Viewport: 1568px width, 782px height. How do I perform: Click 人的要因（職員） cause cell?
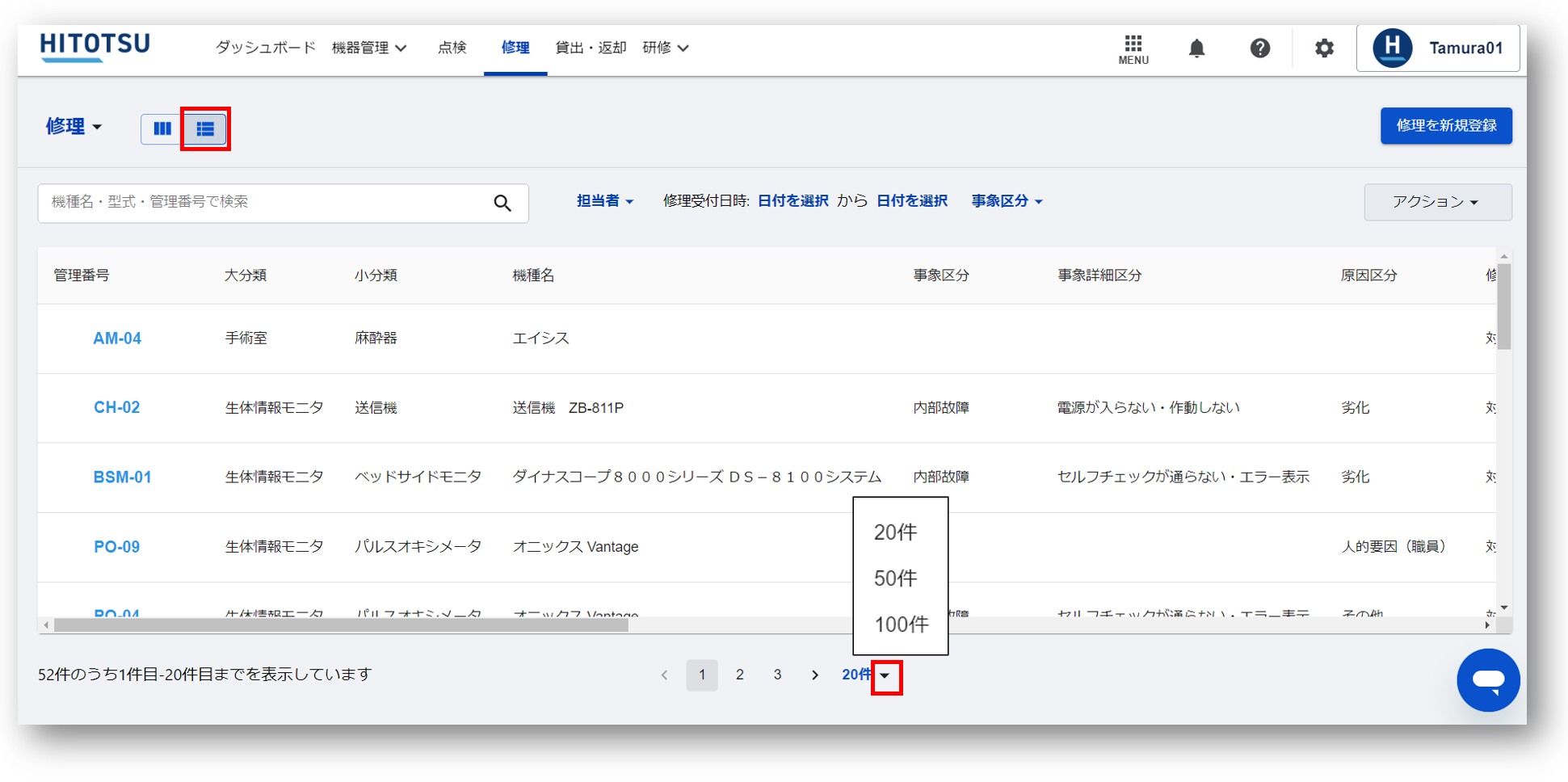point(1394,547)
